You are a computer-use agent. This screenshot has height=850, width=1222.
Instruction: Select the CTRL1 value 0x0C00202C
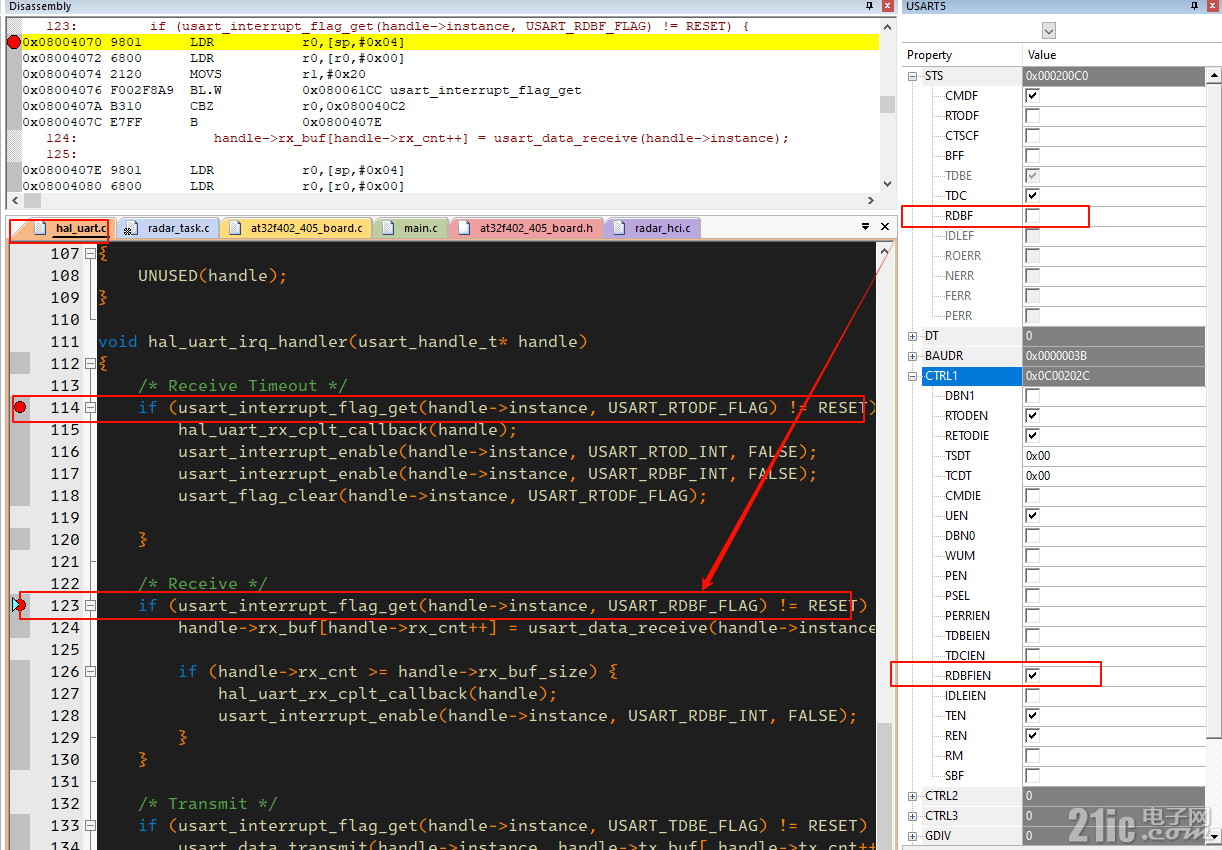click(1114, 376)
